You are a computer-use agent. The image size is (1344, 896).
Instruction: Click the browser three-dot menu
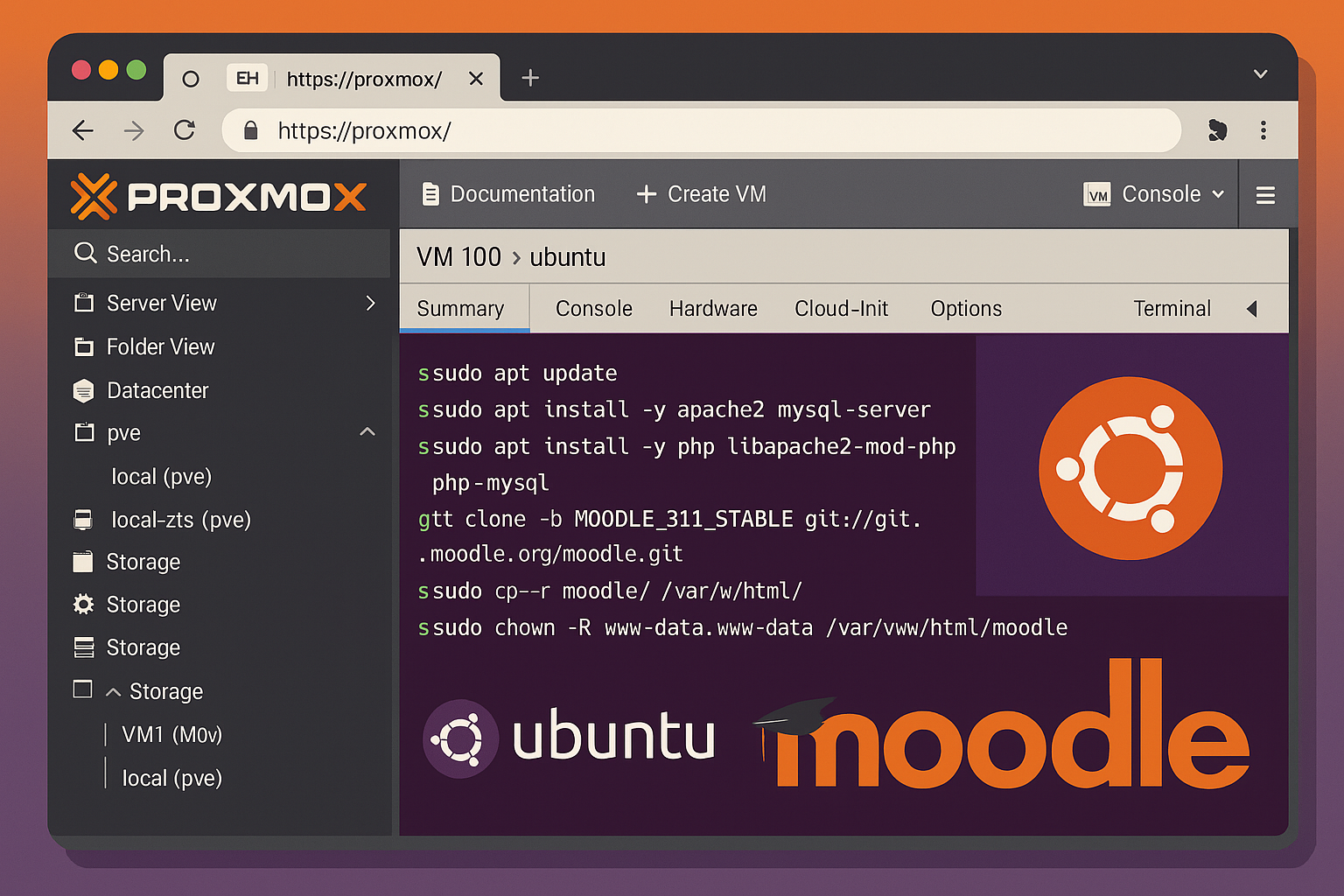1263,130
